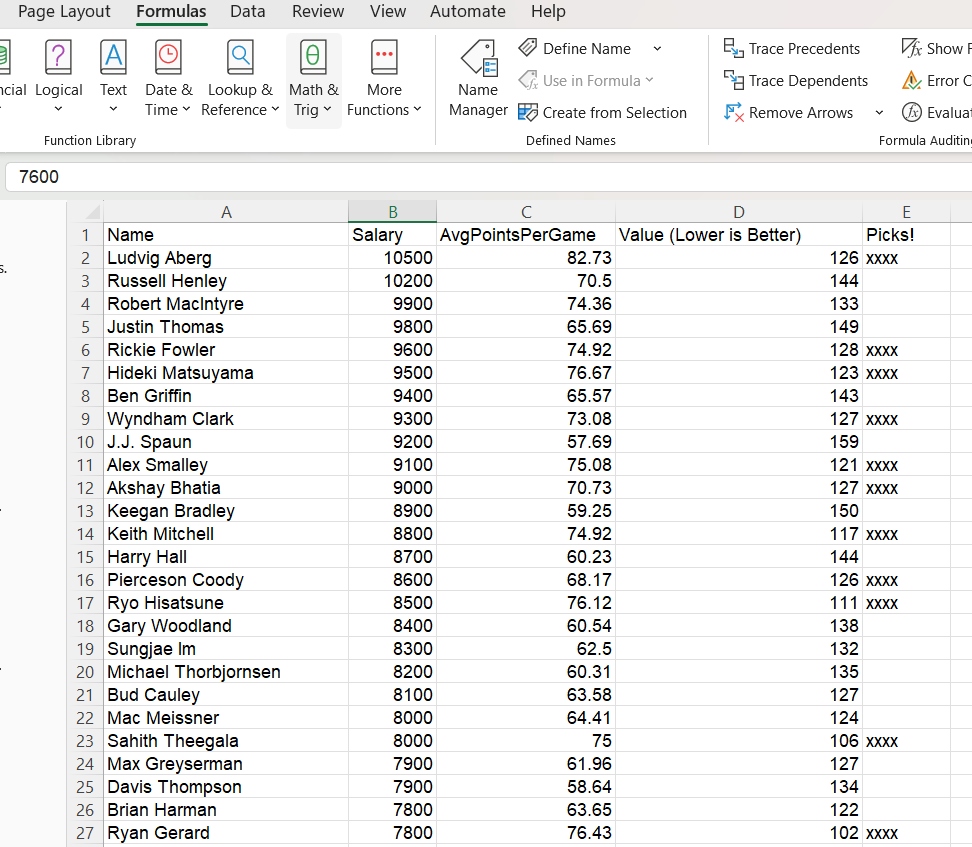
Task: Open the Math & Trig functions icon
Action: coord(313,57)
